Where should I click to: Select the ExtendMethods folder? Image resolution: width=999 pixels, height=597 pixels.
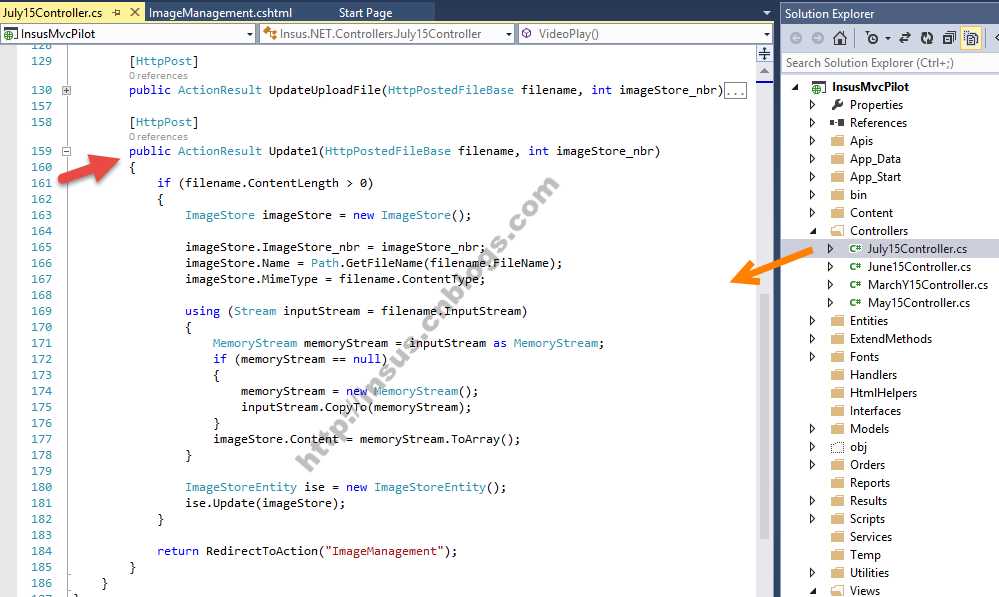pyautogui.click(x=891, y=339)
